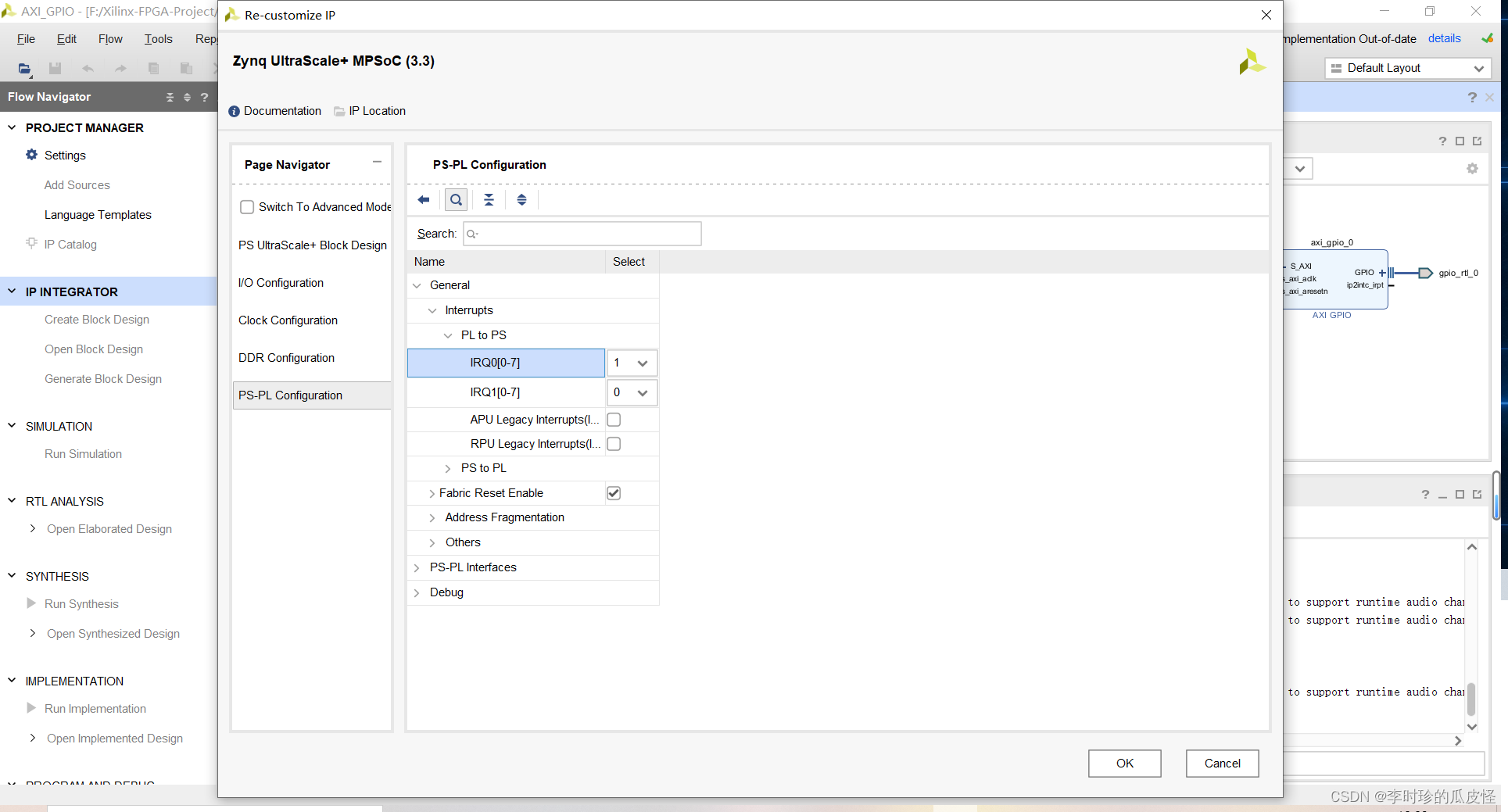1508x812 pixels.
Task: Collapse the PL to PS node
Action: (448, 336)
